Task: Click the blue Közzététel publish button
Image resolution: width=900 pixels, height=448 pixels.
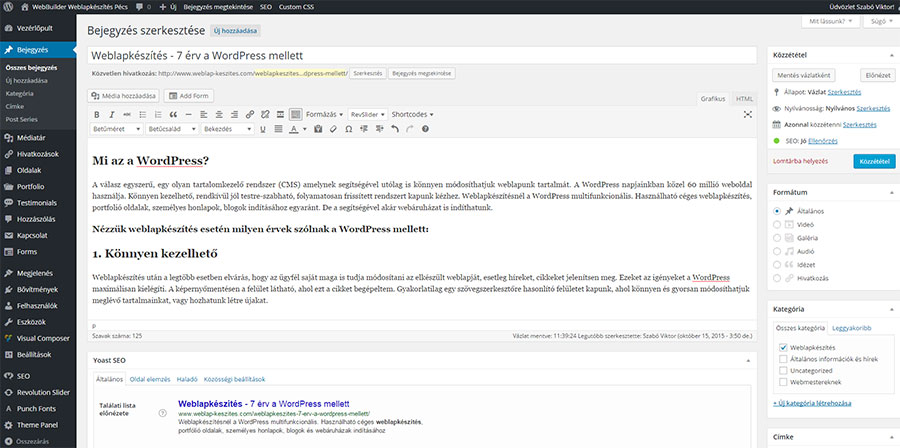Action: tap(874, 161)
